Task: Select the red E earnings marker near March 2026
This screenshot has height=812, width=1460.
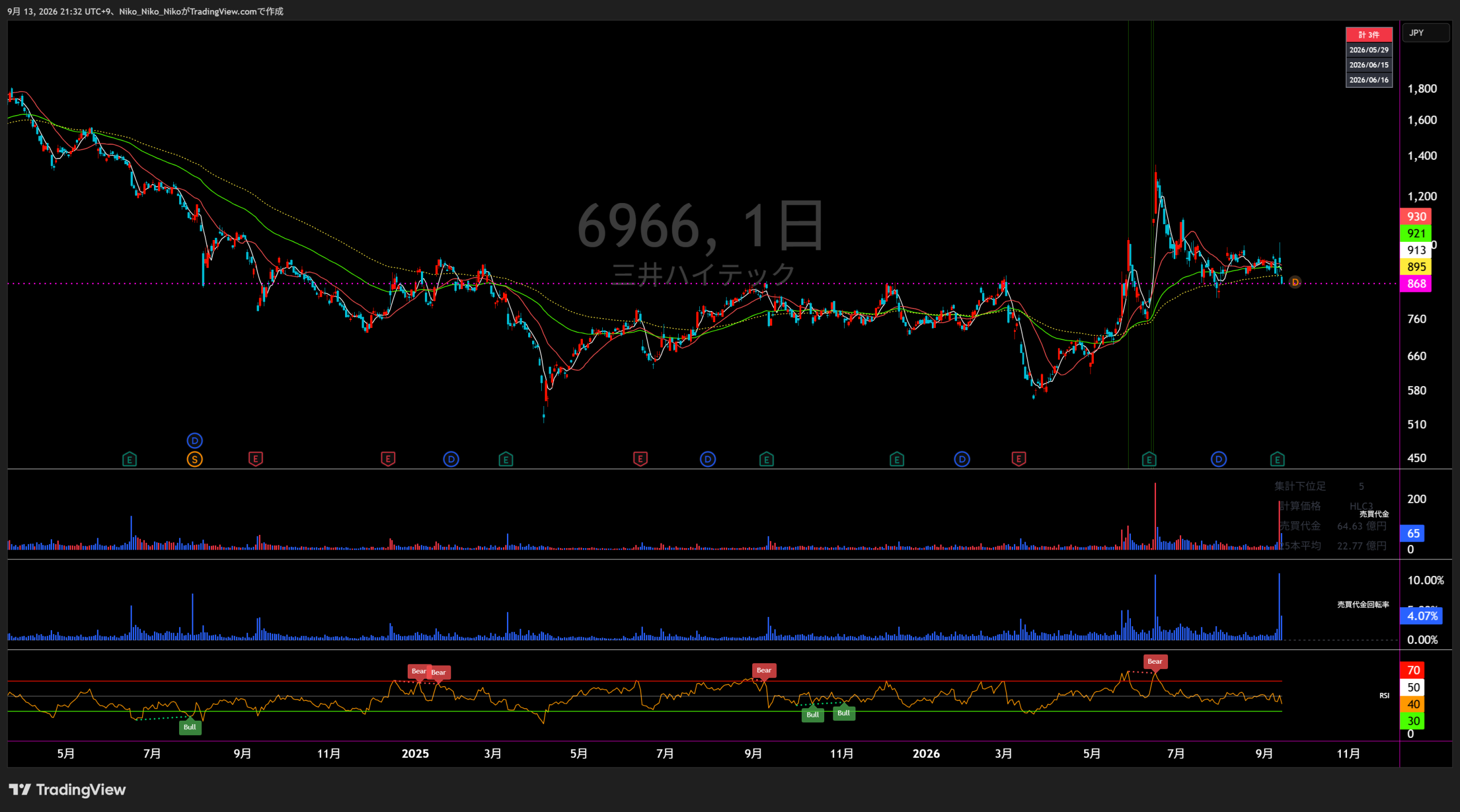Action: click(1019, 458)
